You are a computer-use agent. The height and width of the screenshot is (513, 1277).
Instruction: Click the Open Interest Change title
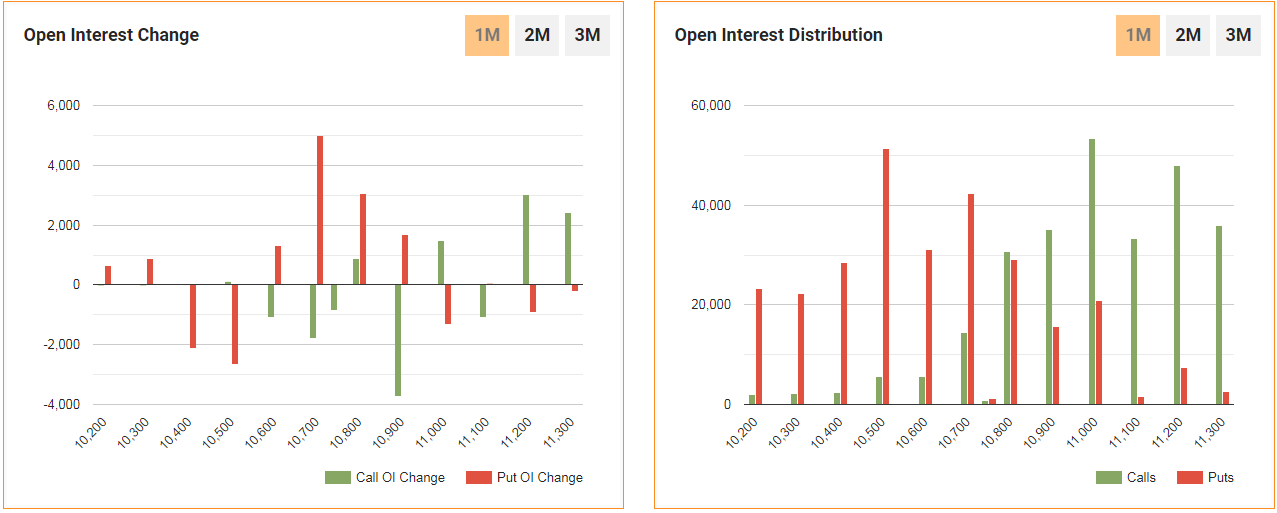click(111, 35)
